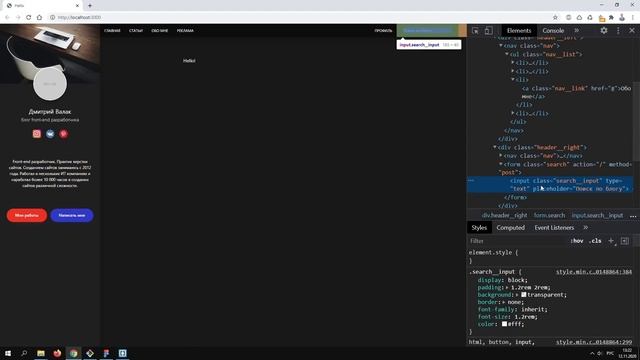Show more sidebar tabs after Event Listeners
Screen dimensions: 640x360
tap(585, 228)
